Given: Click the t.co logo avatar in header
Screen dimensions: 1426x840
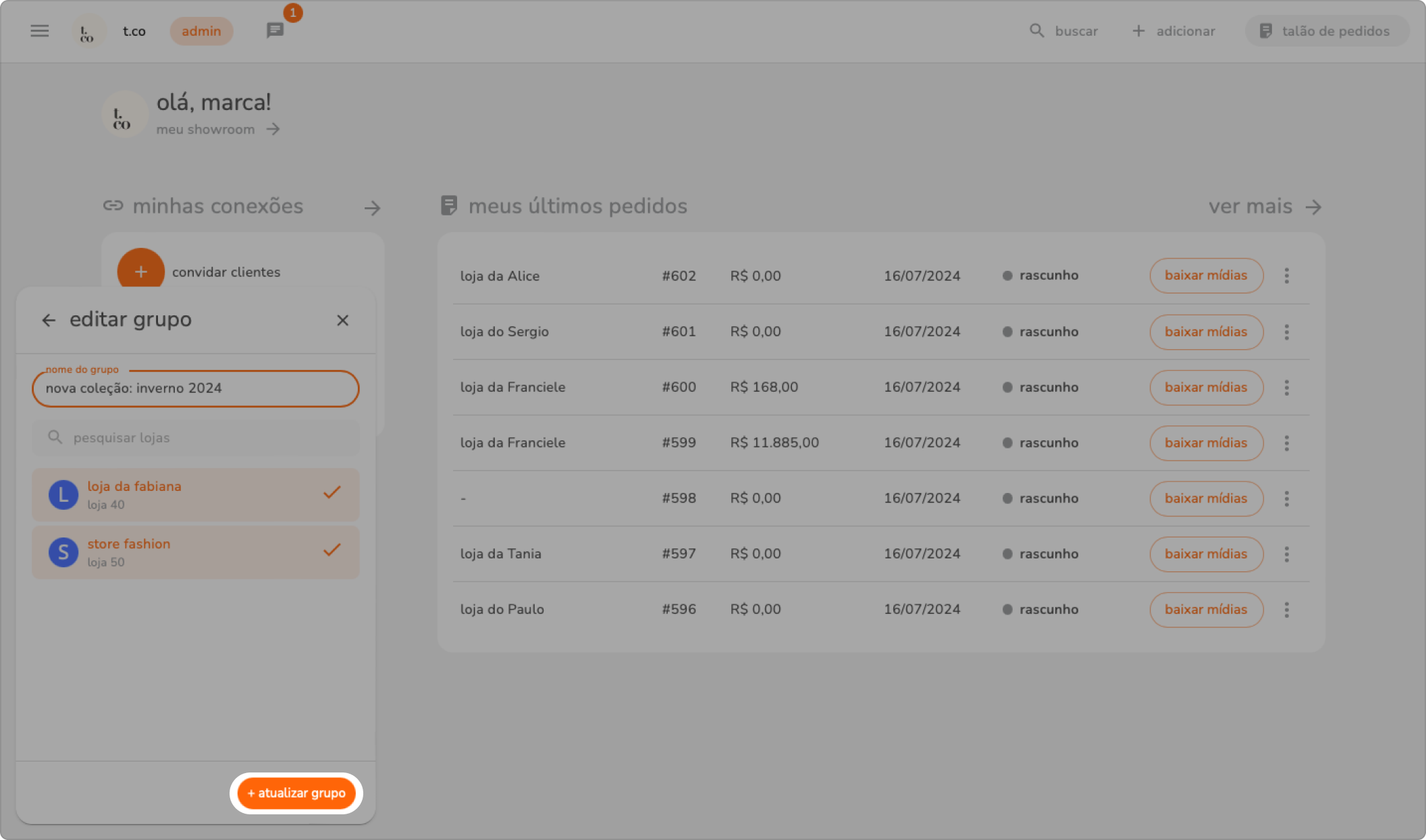Looking at the screenshot, I should click(87, 32).
